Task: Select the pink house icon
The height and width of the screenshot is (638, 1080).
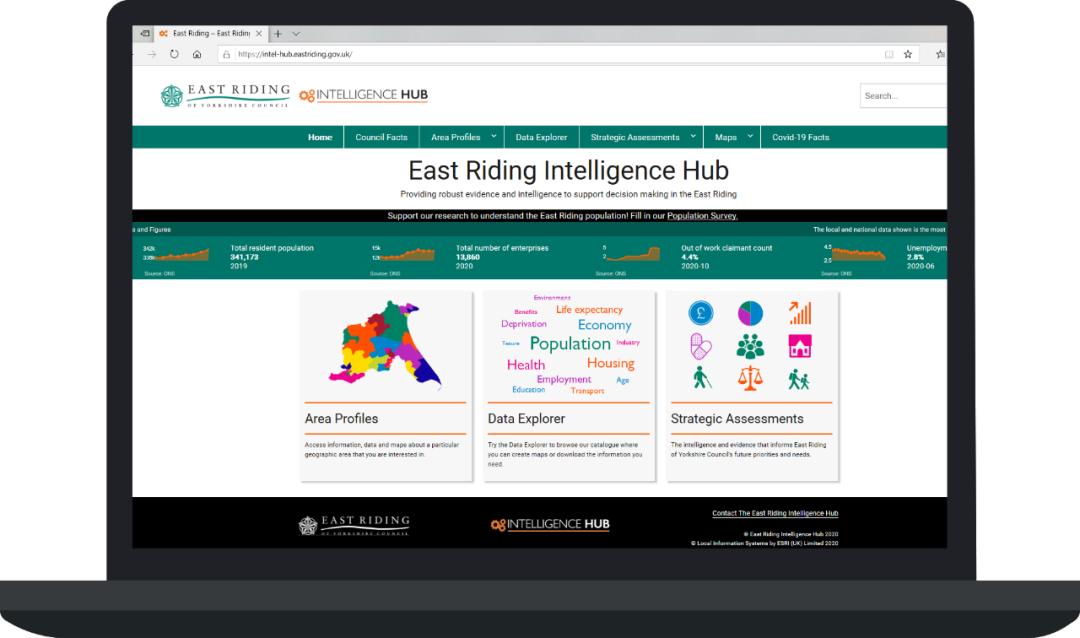Action: pyautogui.click(x=799, y=346)
